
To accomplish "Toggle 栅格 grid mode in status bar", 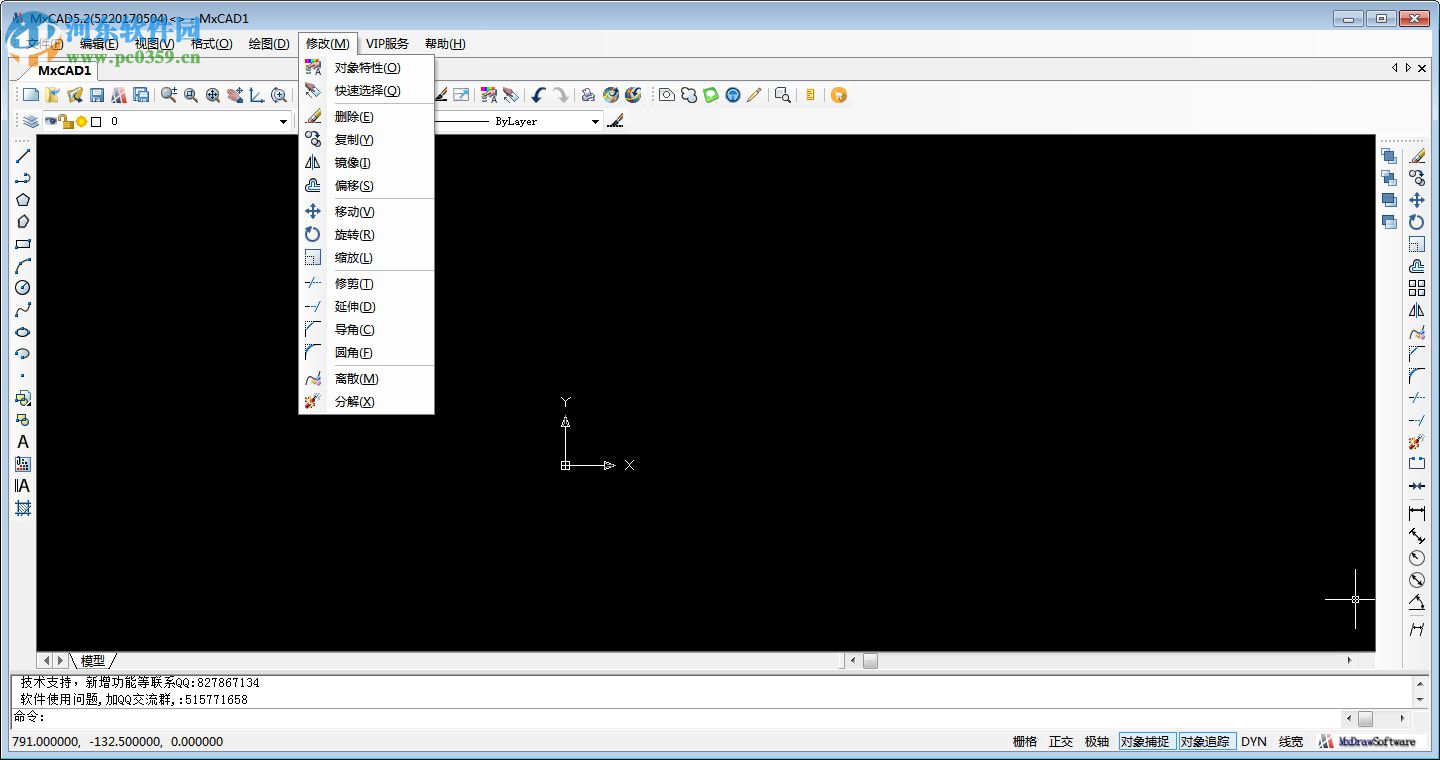I will [x=1025, y=742].
